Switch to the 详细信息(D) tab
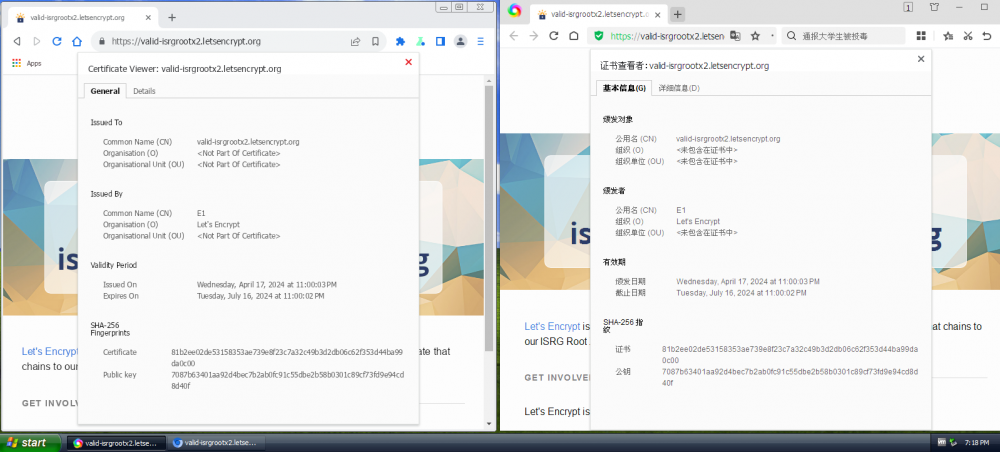 679,88
